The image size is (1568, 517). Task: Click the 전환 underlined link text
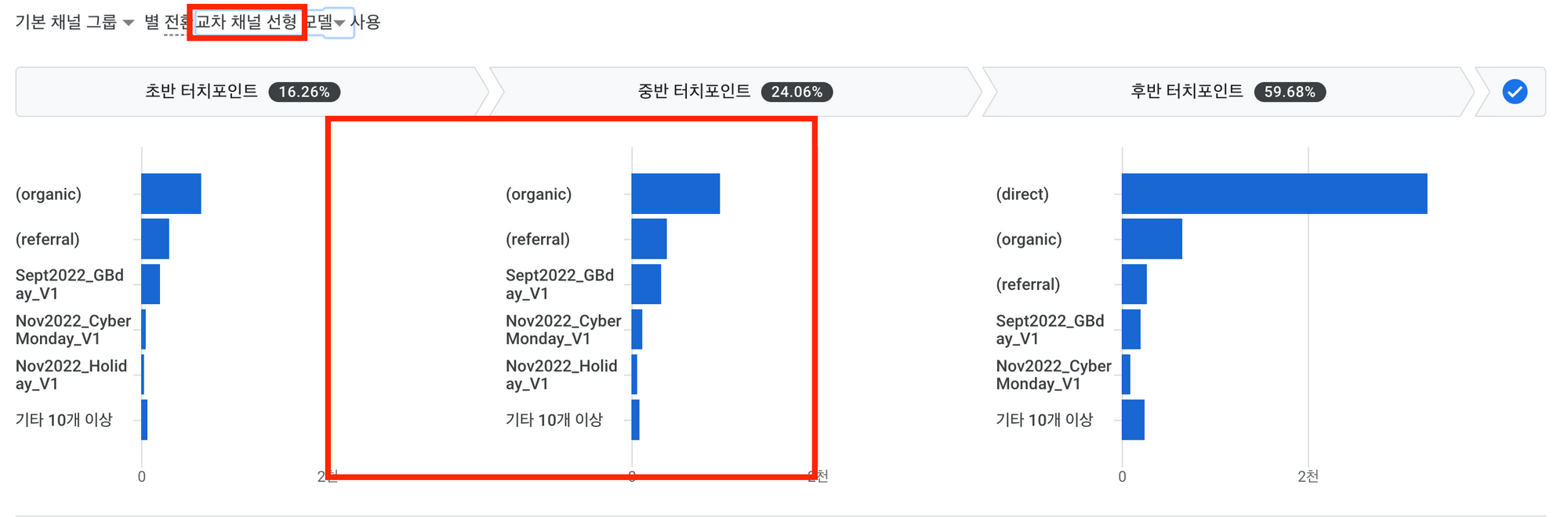[x=176, y=22]
